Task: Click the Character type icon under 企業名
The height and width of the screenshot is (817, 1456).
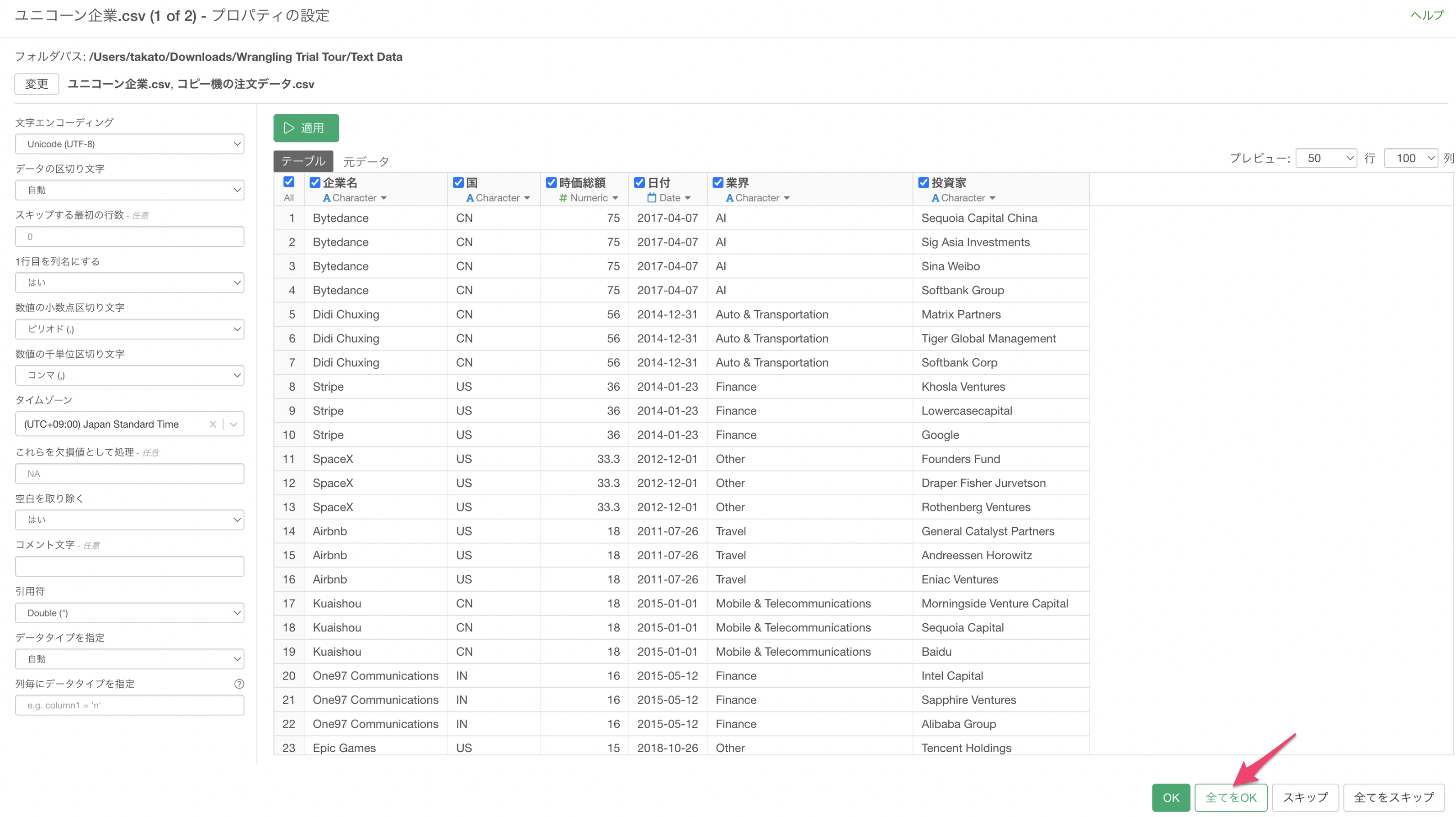Action: pyautogui.click(x=326, y=198)
